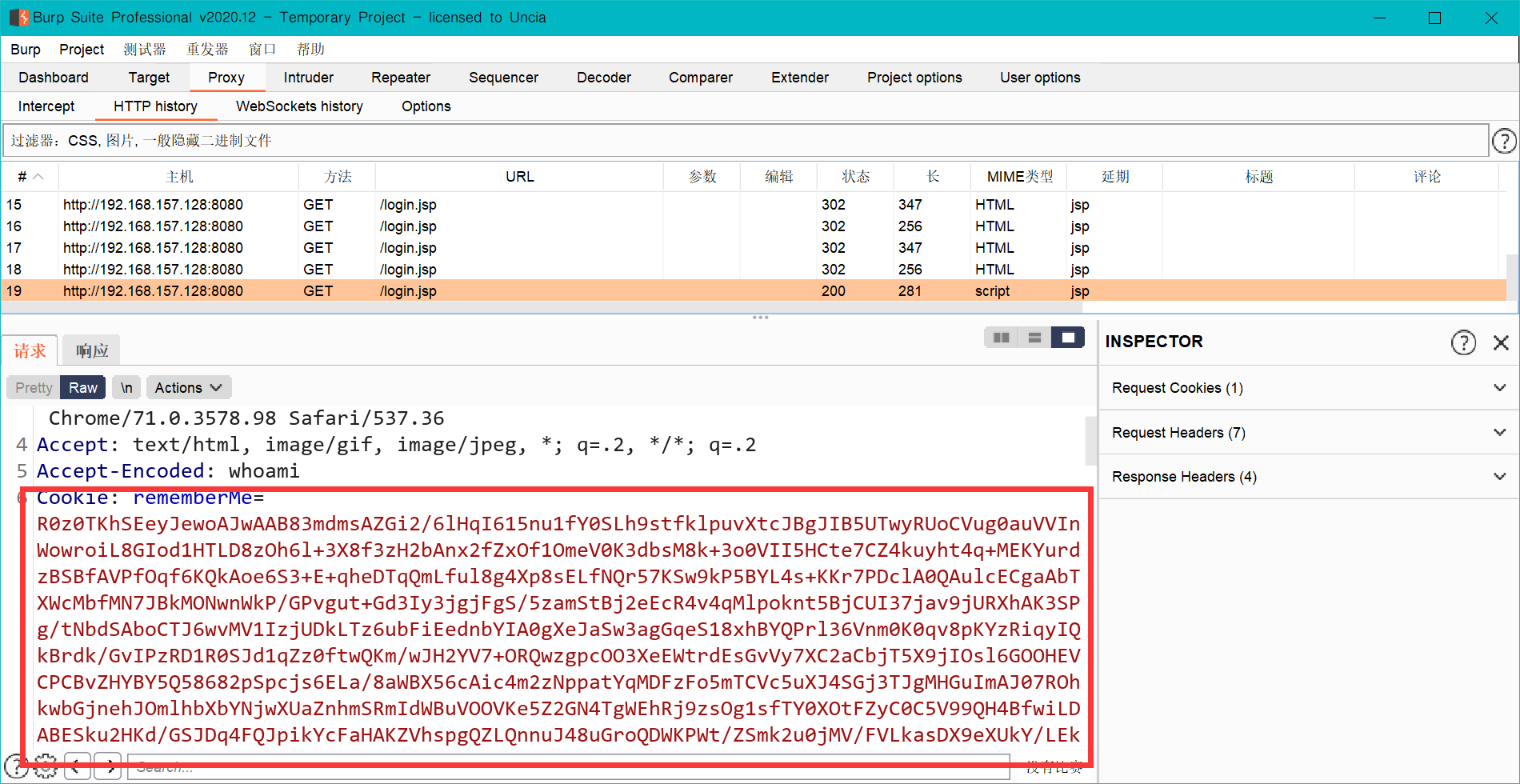Switch to the Repeater tab

(401, 78)
